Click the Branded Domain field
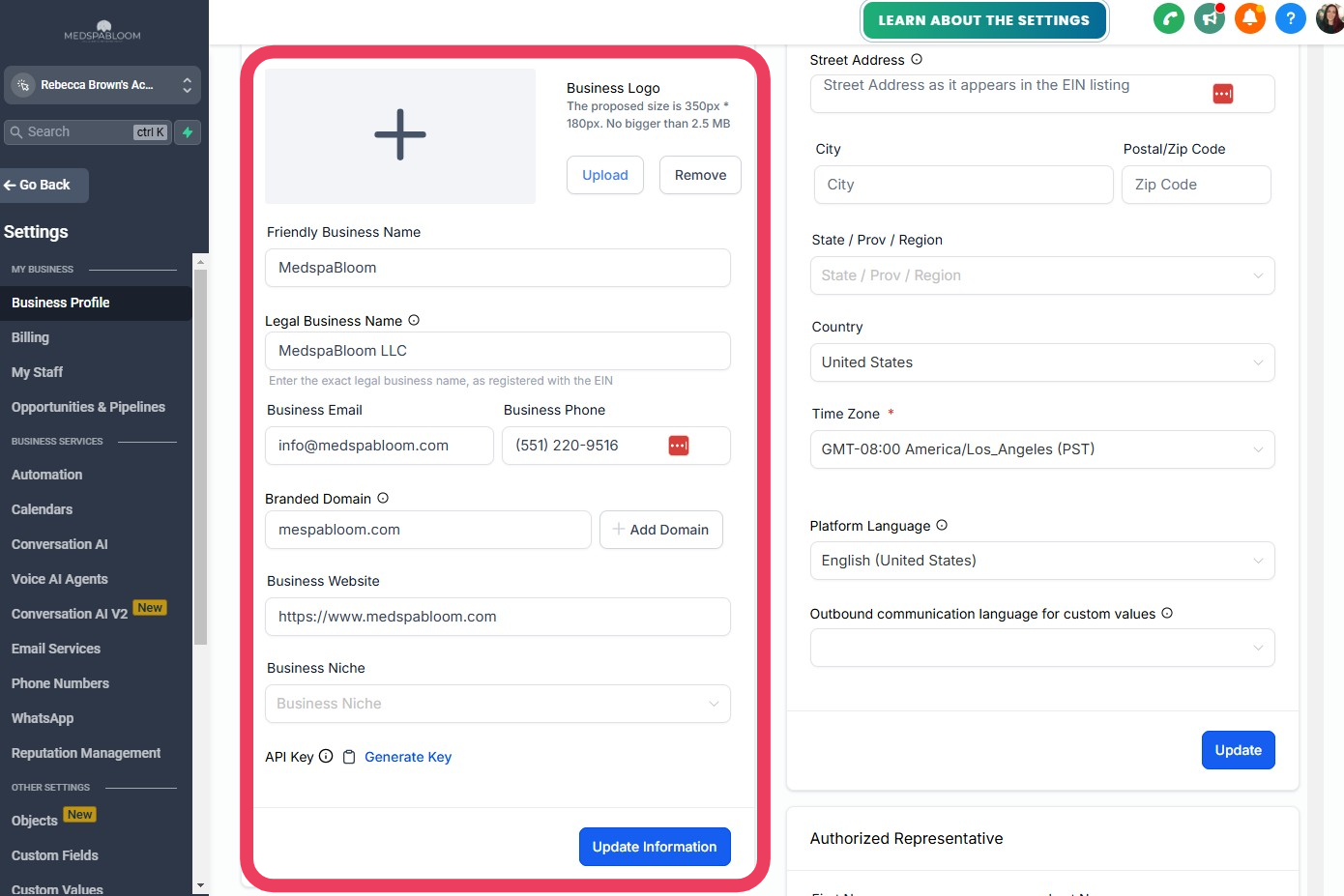Image resolution: width=1344 pixels, height=896 pixels. (428, 530)
